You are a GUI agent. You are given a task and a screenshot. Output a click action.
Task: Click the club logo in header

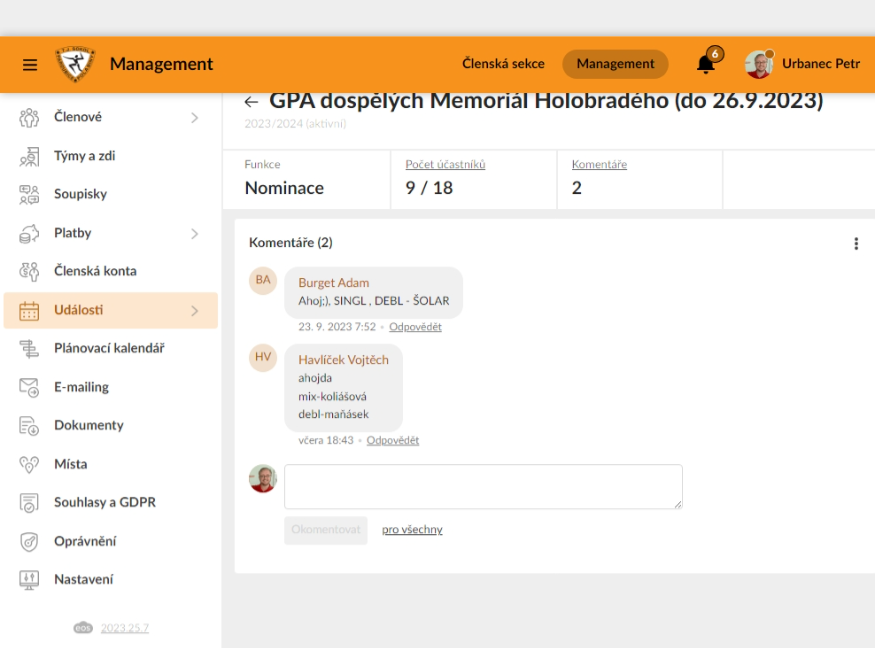coord(75,64)
